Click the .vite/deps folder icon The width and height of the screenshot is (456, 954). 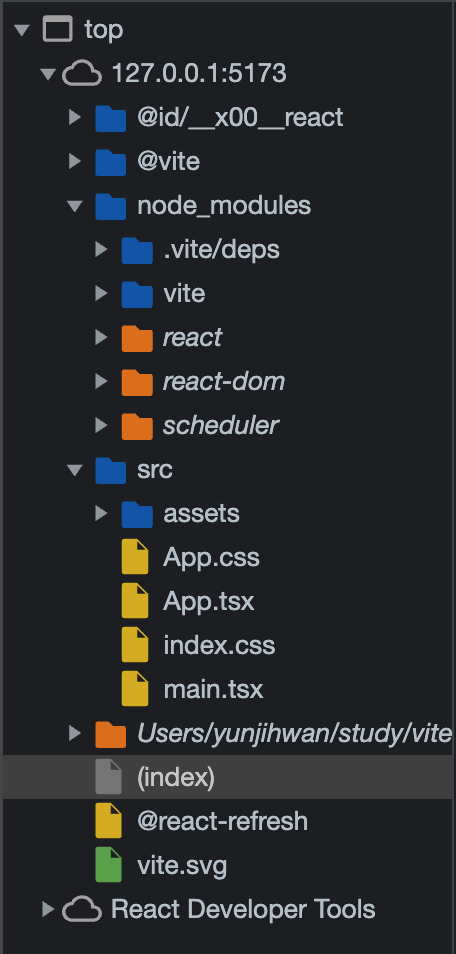click(137, 249)
